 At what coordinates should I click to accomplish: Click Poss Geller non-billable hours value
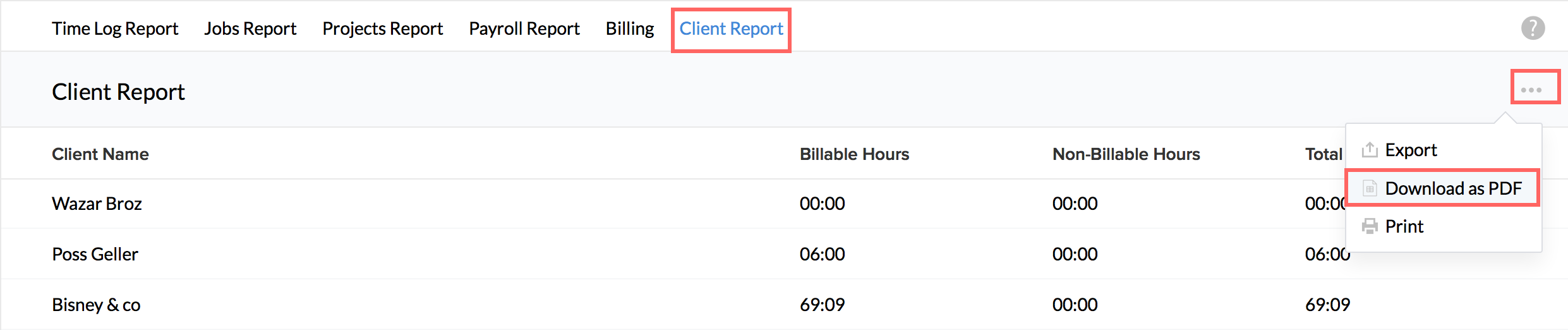click(x=1075, y=254)
